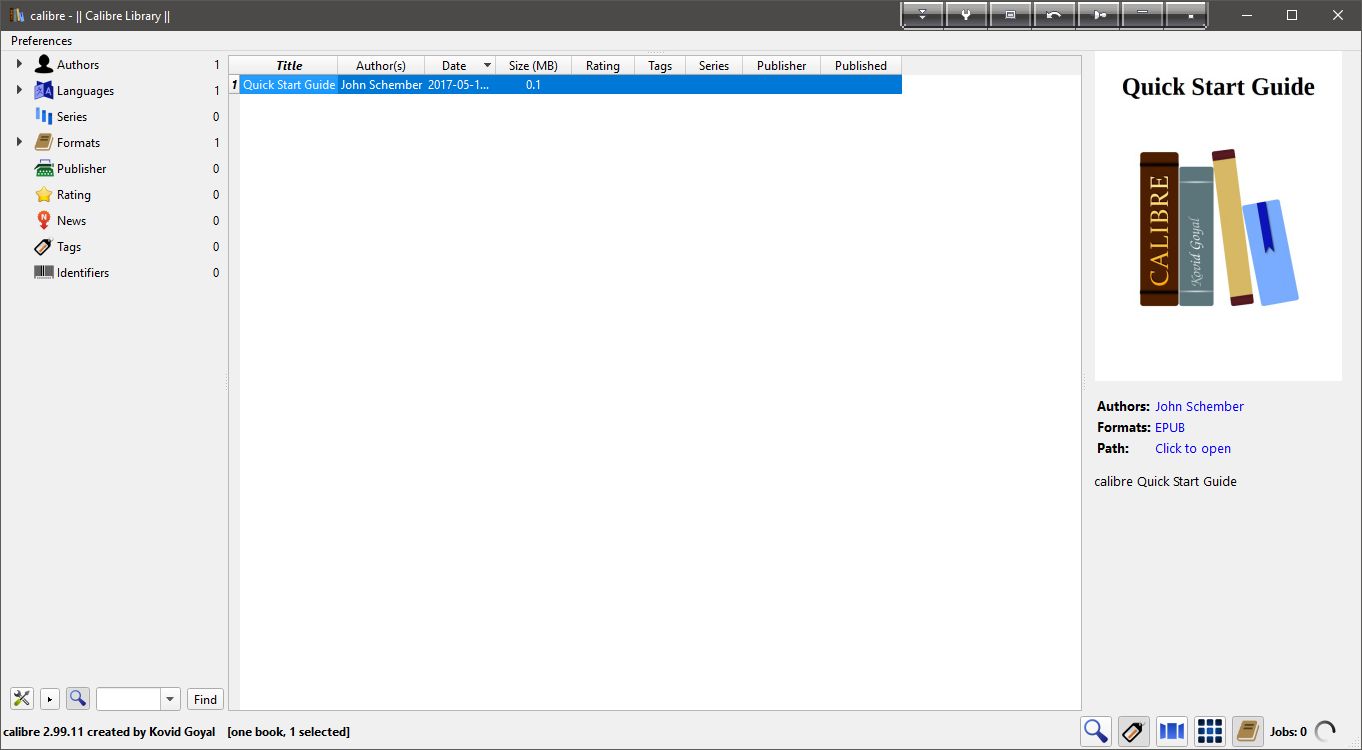This screenshot has width=1362, height=750.
Task: Sort by the Published column header
Action: pos(861,66)
